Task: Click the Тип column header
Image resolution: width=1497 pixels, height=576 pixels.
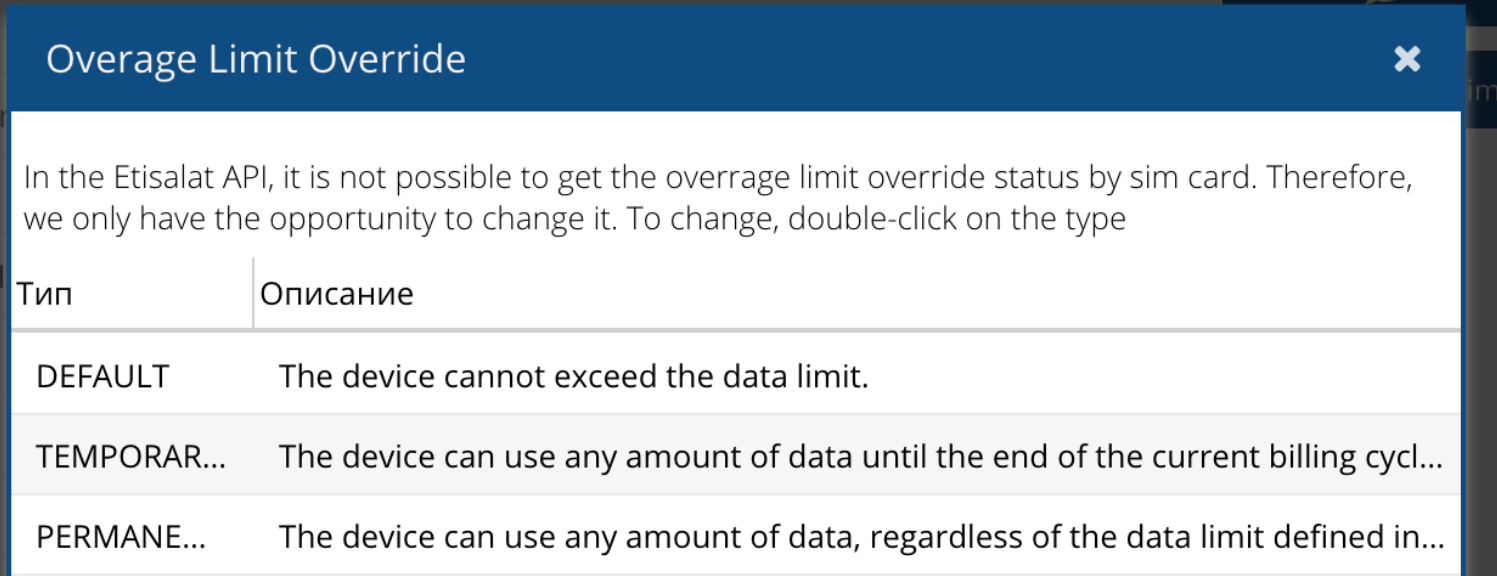Action: 45,294
